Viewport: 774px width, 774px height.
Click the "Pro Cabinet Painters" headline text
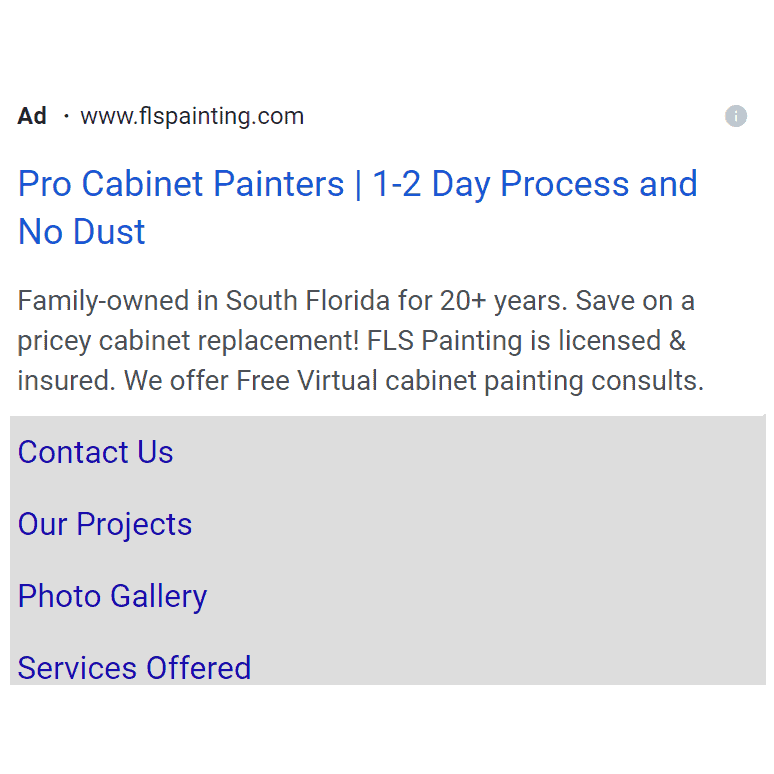point(181,184)
